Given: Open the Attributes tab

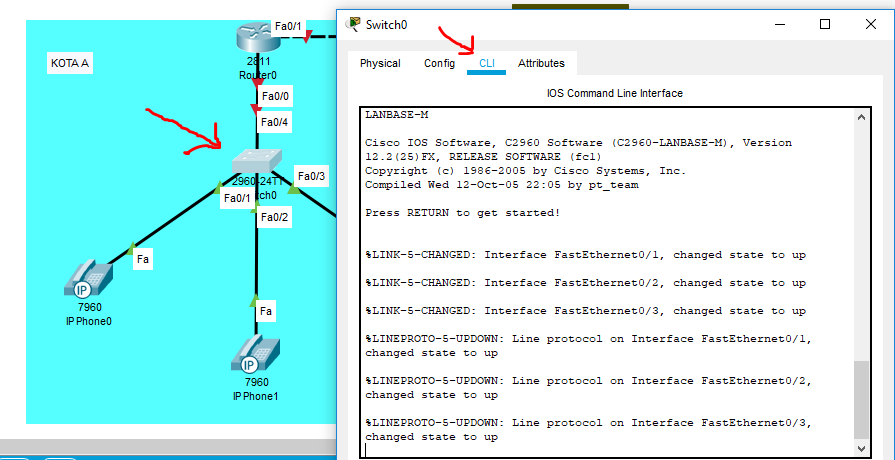Looking at the screenshot, I should coord(541,63).
